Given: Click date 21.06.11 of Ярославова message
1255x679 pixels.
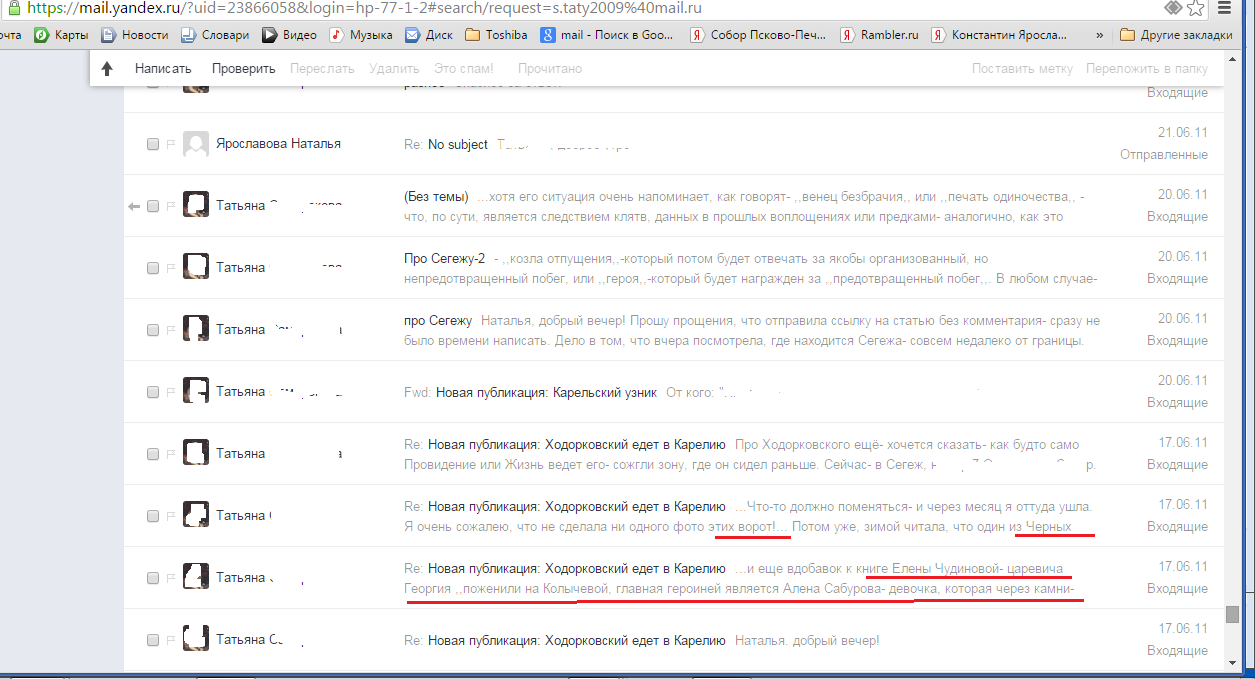Looking at the screenshot, I should click(x=1183, y=133).
